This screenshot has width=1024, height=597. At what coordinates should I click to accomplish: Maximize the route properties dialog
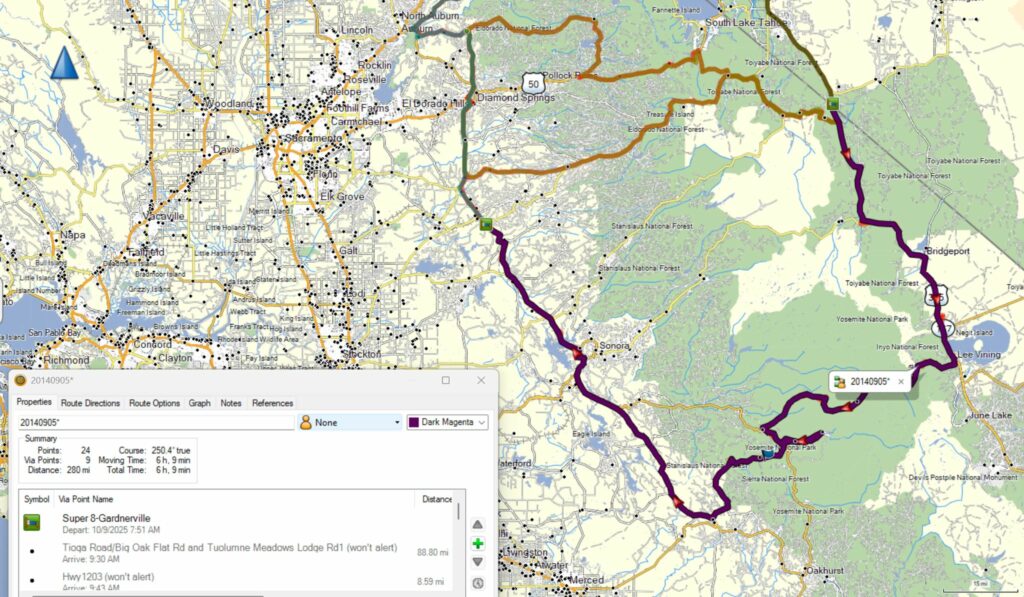click(446, 380)
